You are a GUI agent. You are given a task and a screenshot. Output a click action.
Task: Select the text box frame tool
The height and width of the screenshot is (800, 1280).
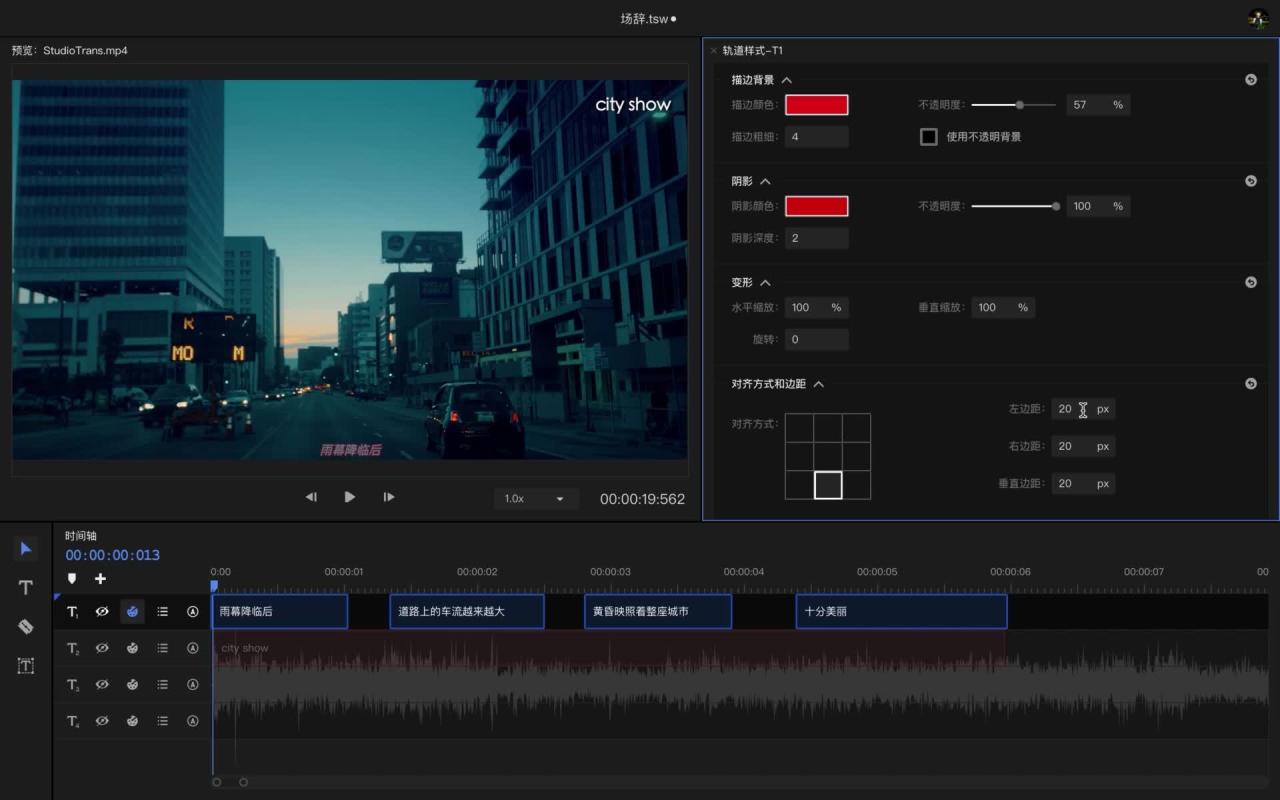26,666
